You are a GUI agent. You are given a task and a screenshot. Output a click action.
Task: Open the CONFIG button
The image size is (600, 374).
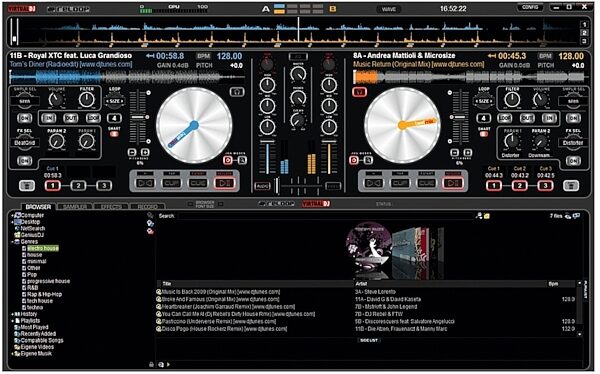tap(530, 7)
